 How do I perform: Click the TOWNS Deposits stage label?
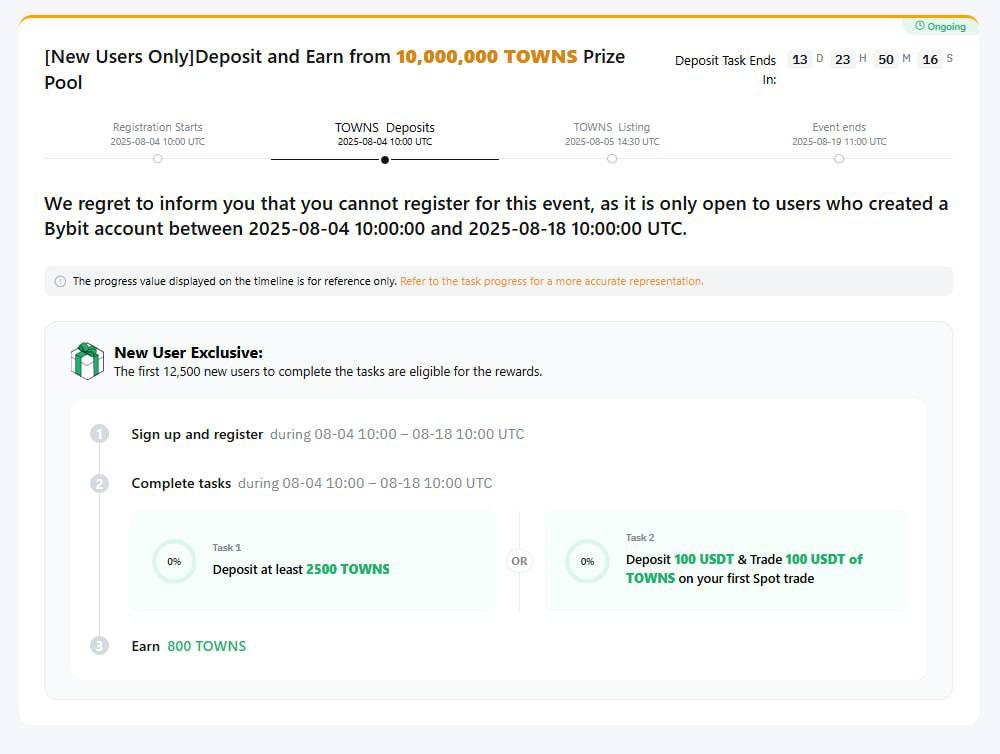[x=385, y=128]
